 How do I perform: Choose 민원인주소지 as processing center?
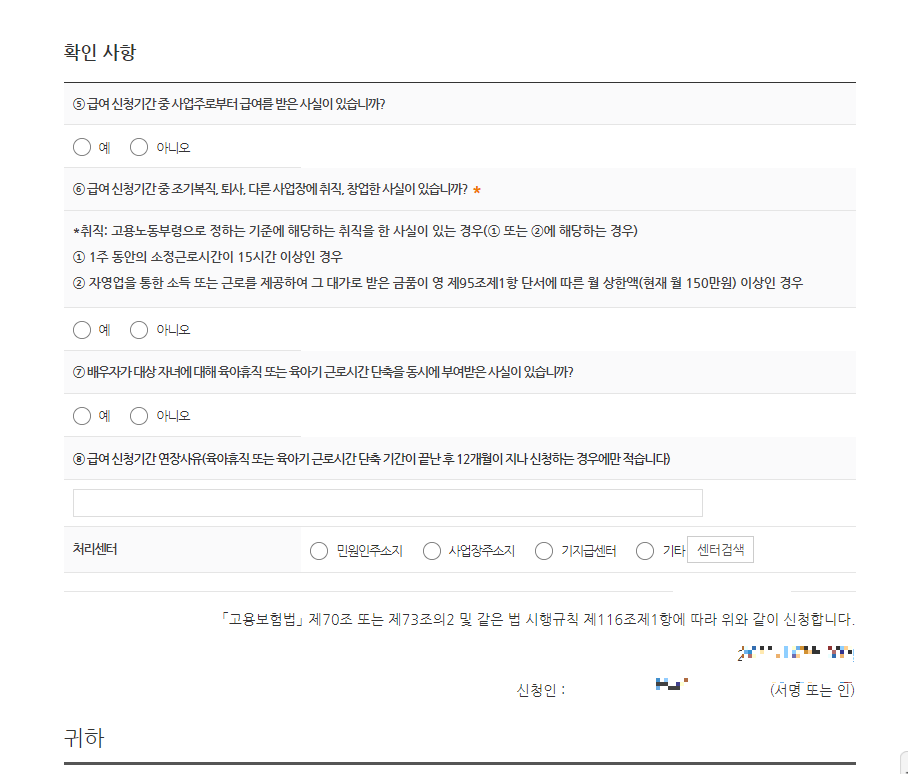pyautogui.click(x=318, y=550)
